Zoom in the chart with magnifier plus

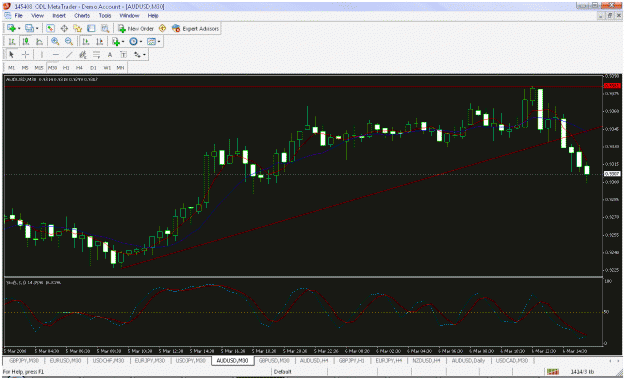[55, 41]
